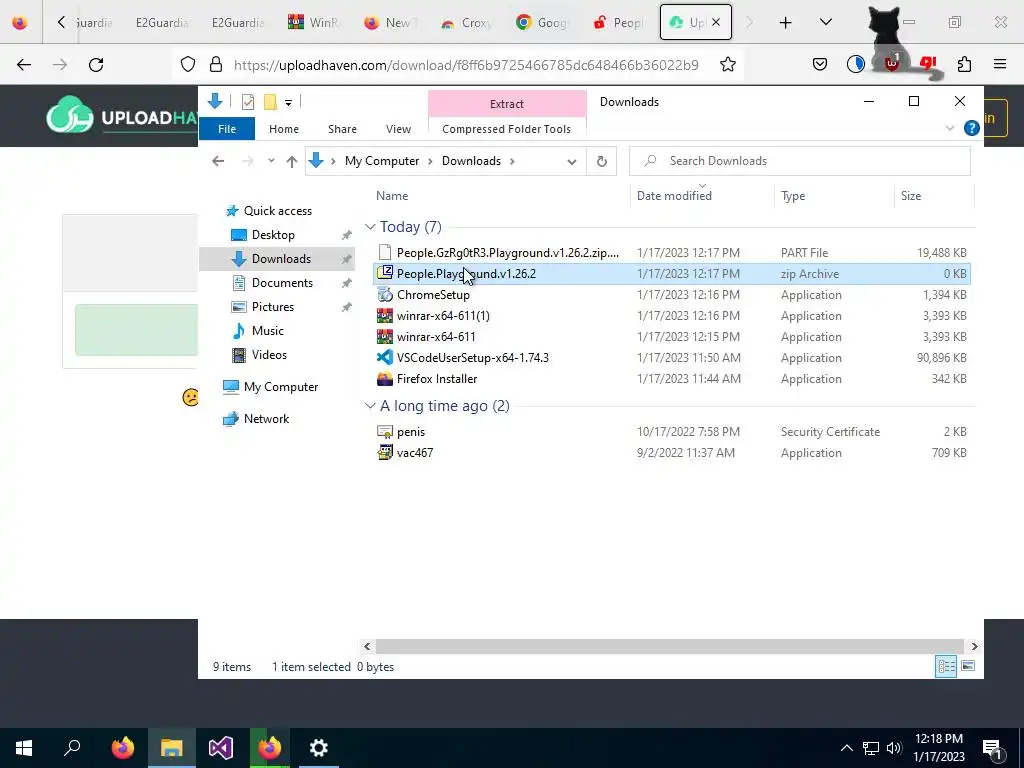Expand the ribbon chevron

[x=950, y=129]
